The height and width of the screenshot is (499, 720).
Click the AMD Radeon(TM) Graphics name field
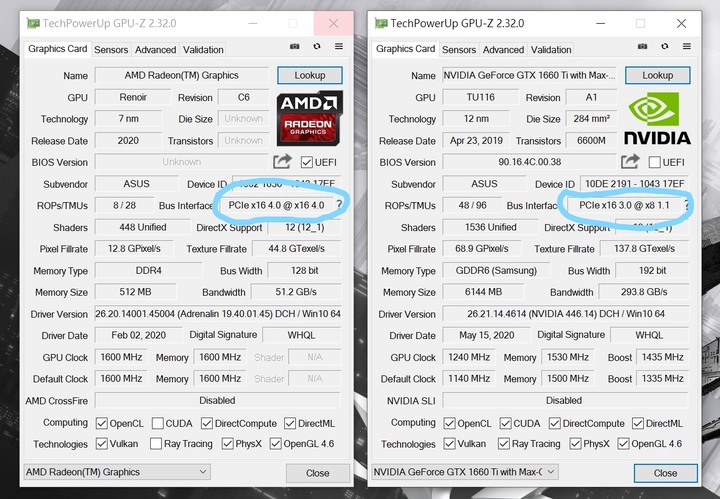pos(182,75)
